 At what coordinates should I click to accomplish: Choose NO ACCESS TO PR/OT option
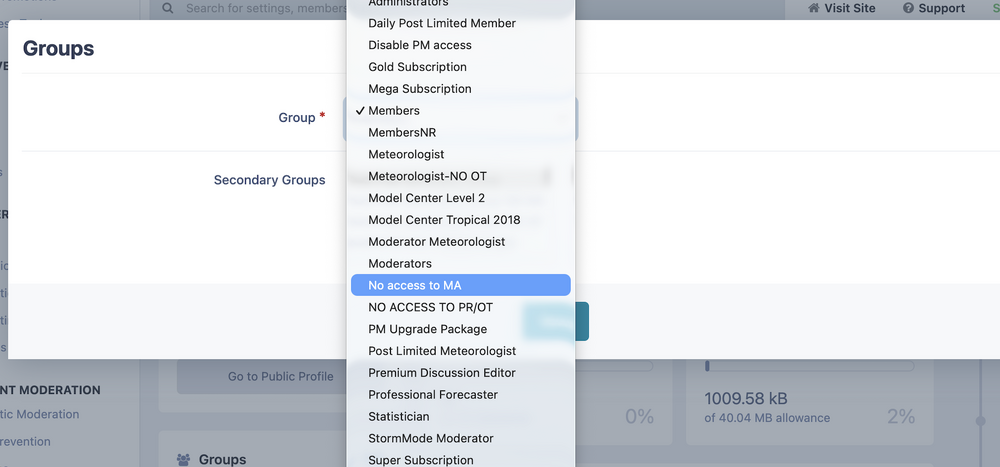coord(430,308)
